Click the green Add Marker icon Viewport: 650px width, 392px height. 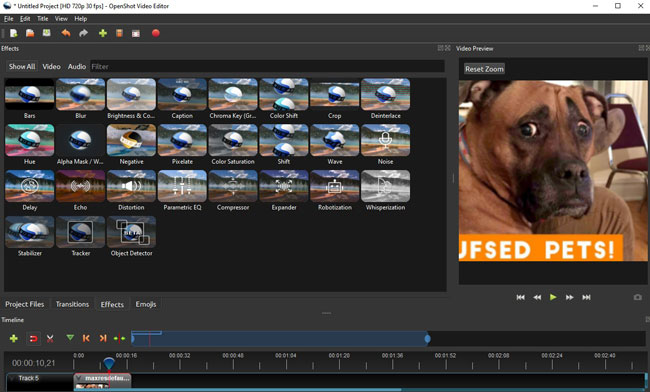(x=70, y=338)
